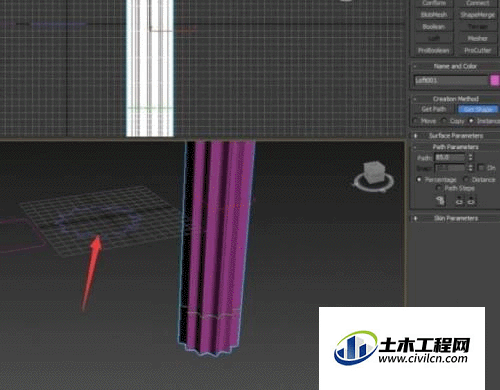
Task: Click the ShapeMerge button
Action: tap(478, 15)
